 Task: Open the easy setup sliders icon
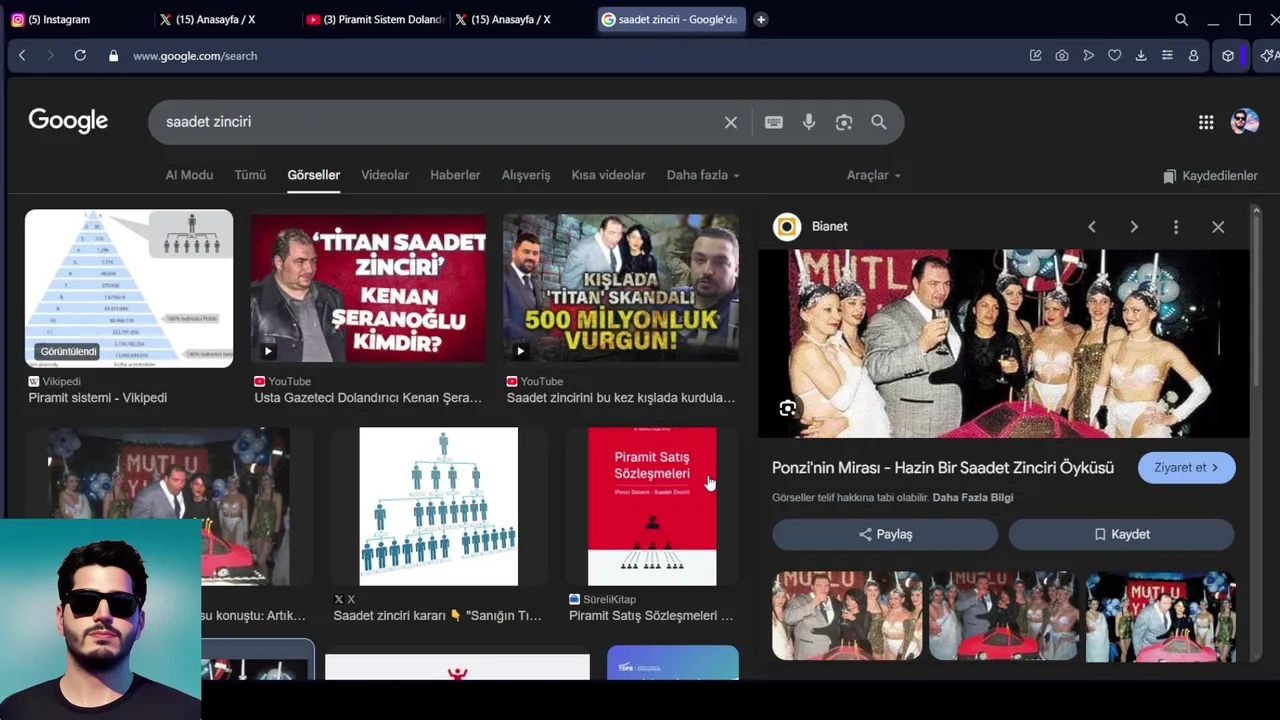(x=1167, y=56)
